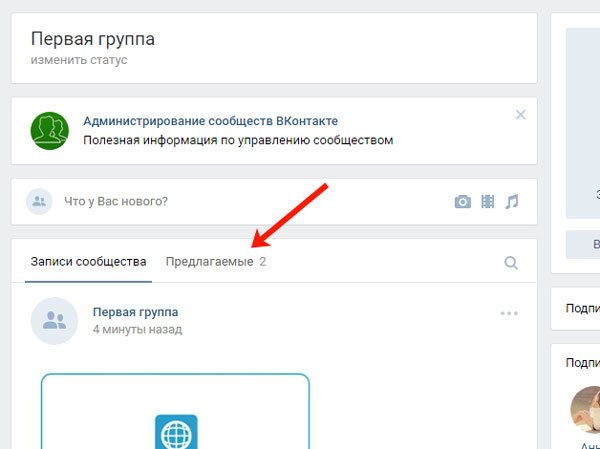Screen dimensions: 600x449
Task: Open the Первая группа post author link
Action: (x=135, y=312)
